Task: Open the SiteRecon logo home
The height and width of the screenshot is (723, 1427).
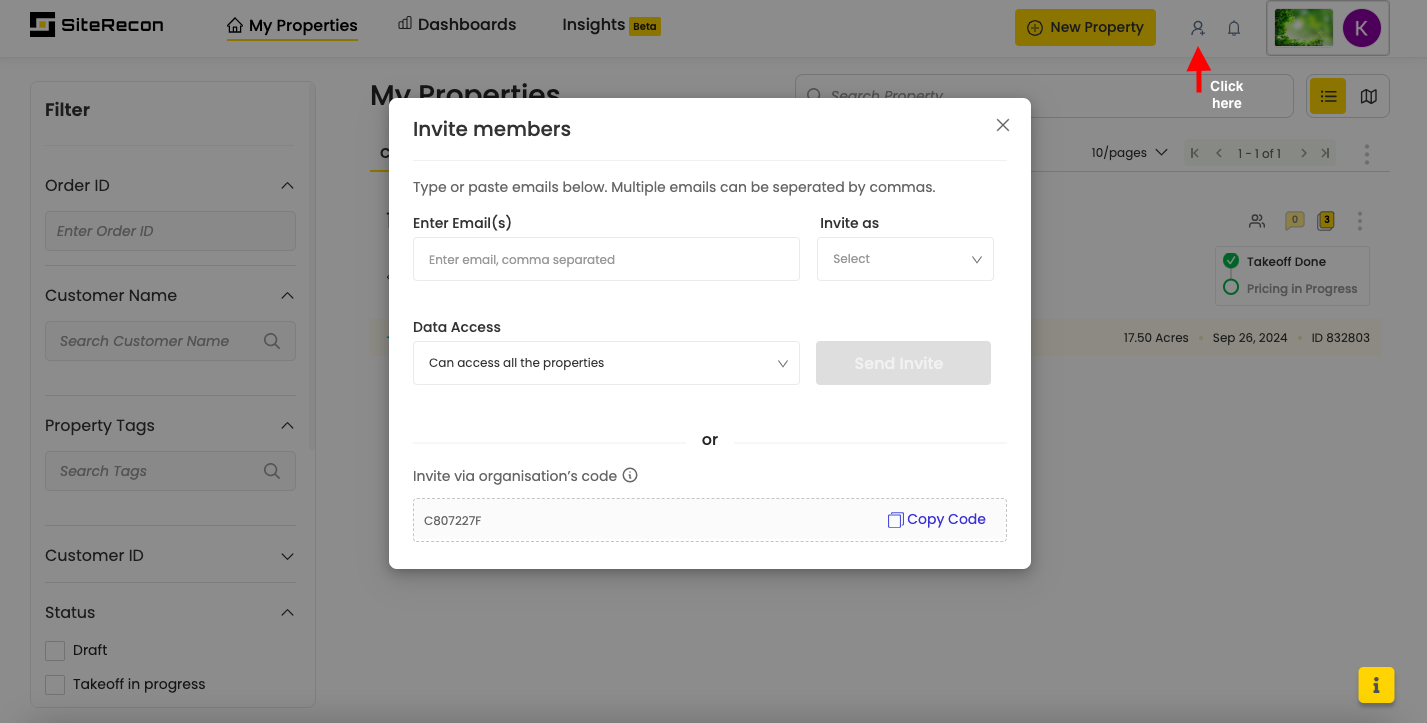Action: (97, 25)
